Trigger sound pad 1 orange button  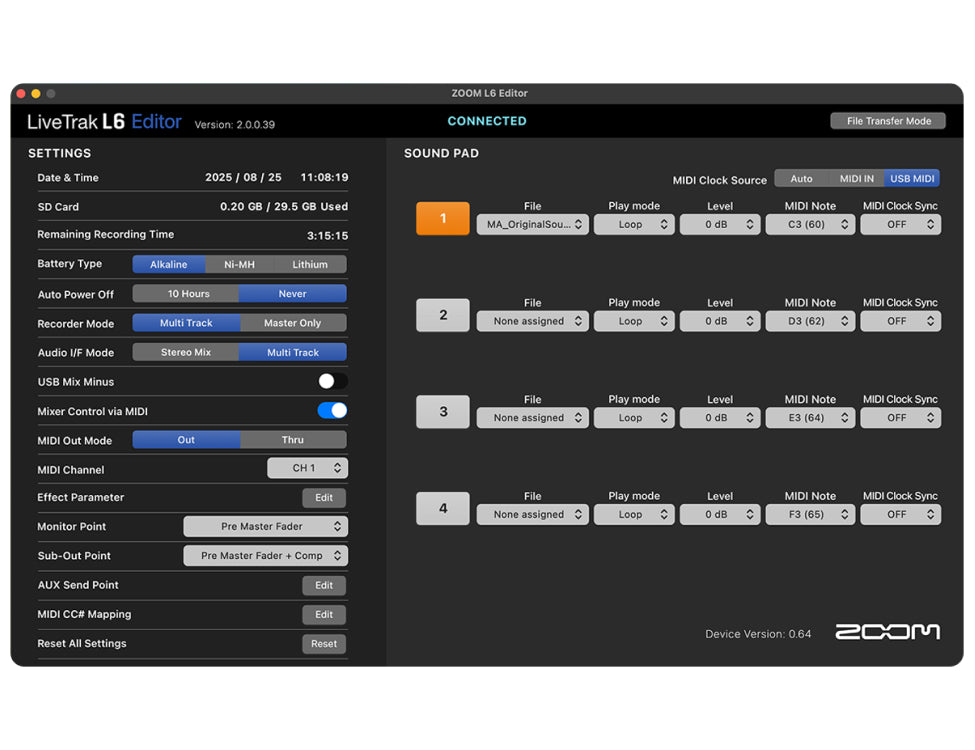442,219
